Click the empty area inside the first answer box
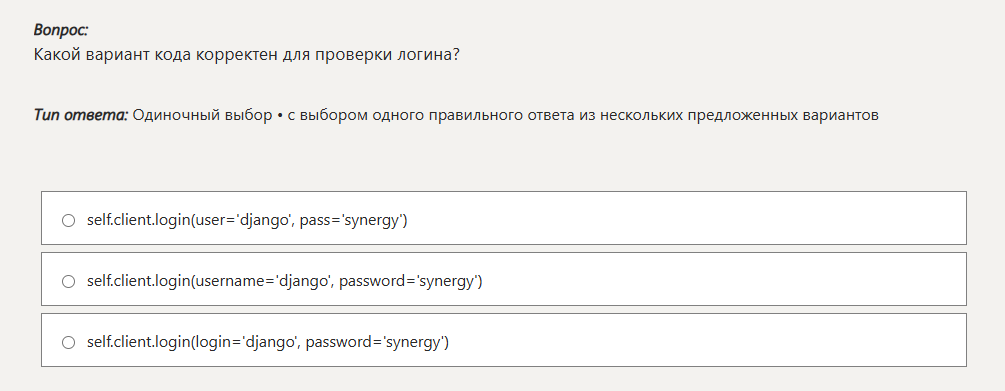 point(686,218)
